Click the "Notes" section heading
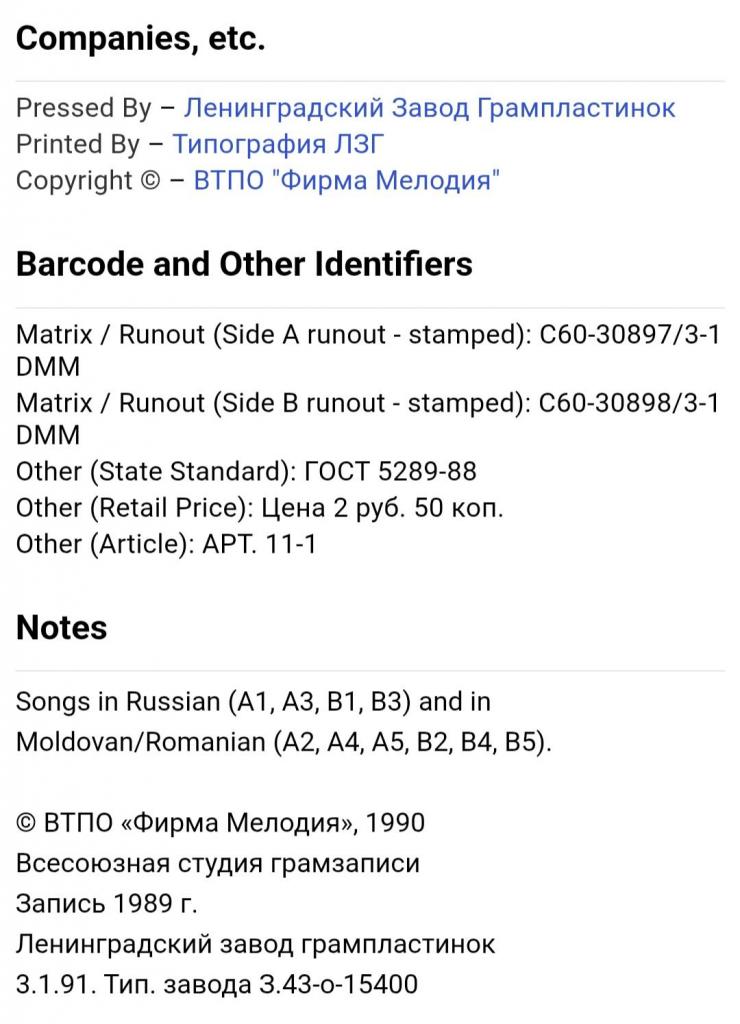Viewport: 740px width, 1024px height. 62,628
